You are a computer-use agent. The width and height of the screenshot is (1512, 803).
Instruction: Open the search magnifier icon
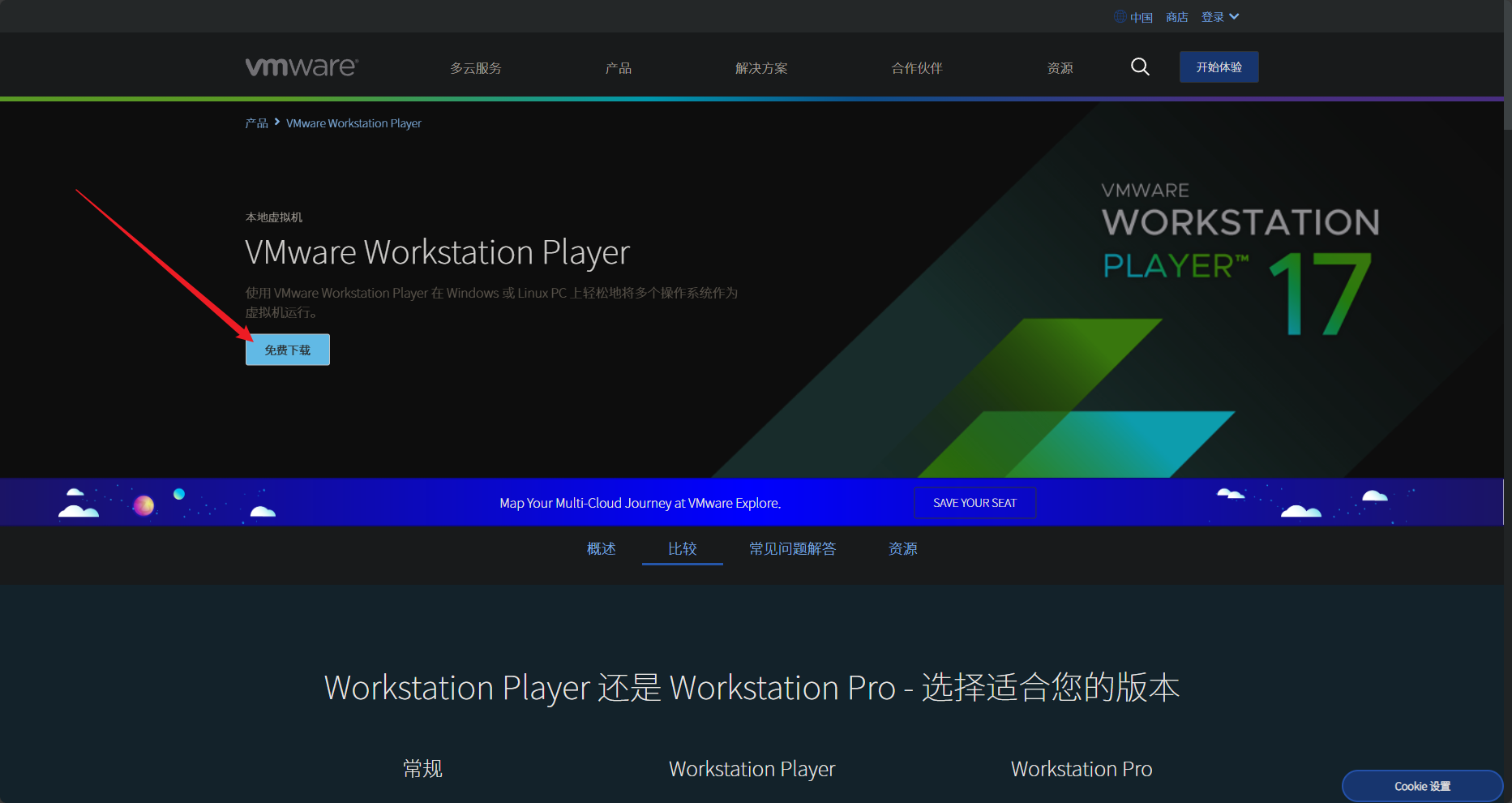pyautogui.click(x=1140, y=67)
